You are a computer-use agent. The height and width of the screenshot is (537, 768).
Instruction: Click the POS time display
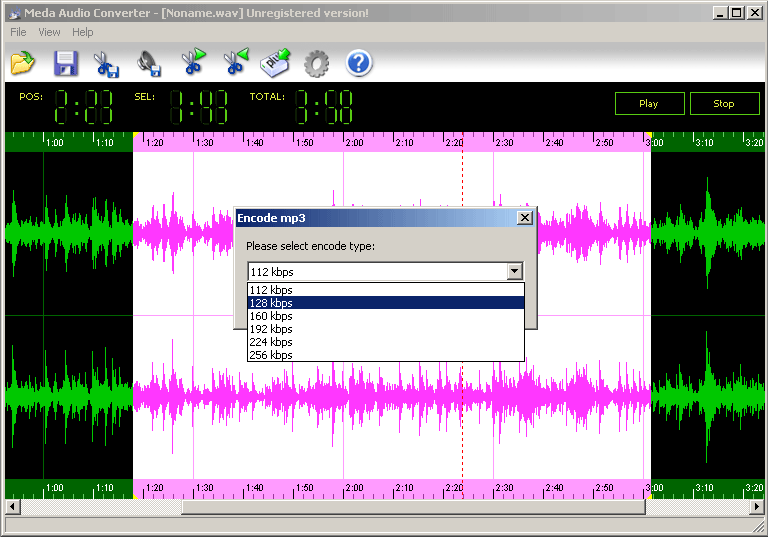coord(83,106)
